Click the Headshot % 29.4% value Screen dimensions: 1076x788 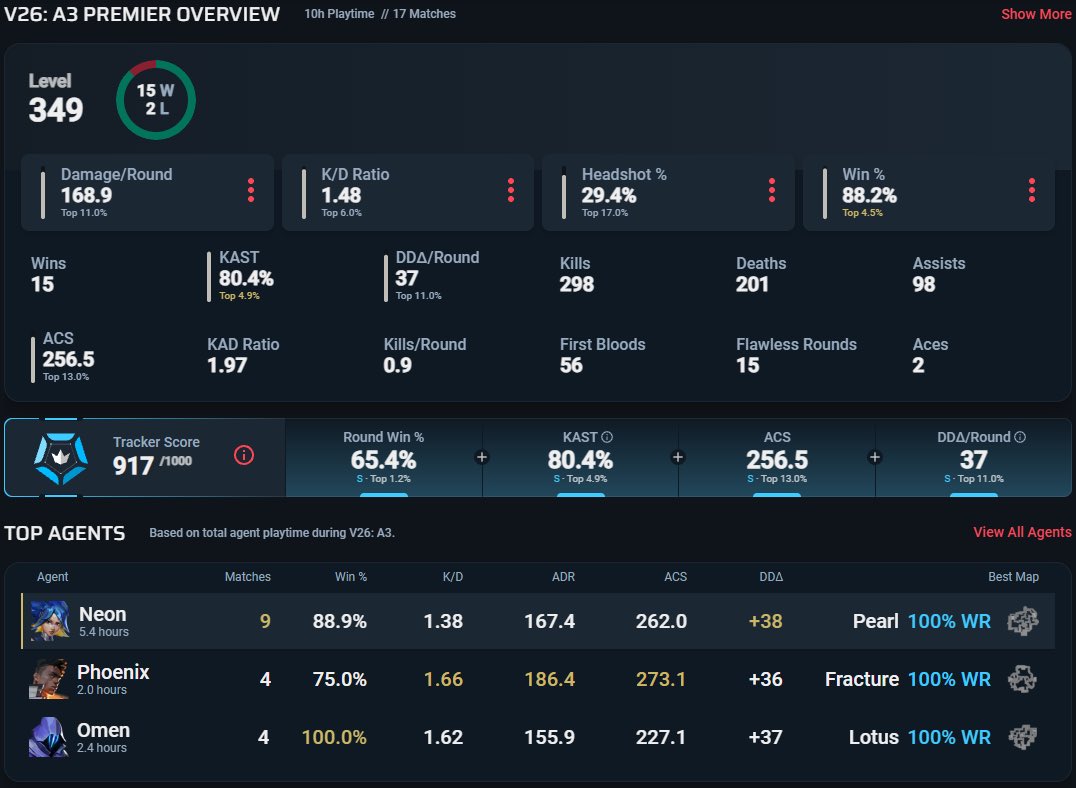[609, 196]
